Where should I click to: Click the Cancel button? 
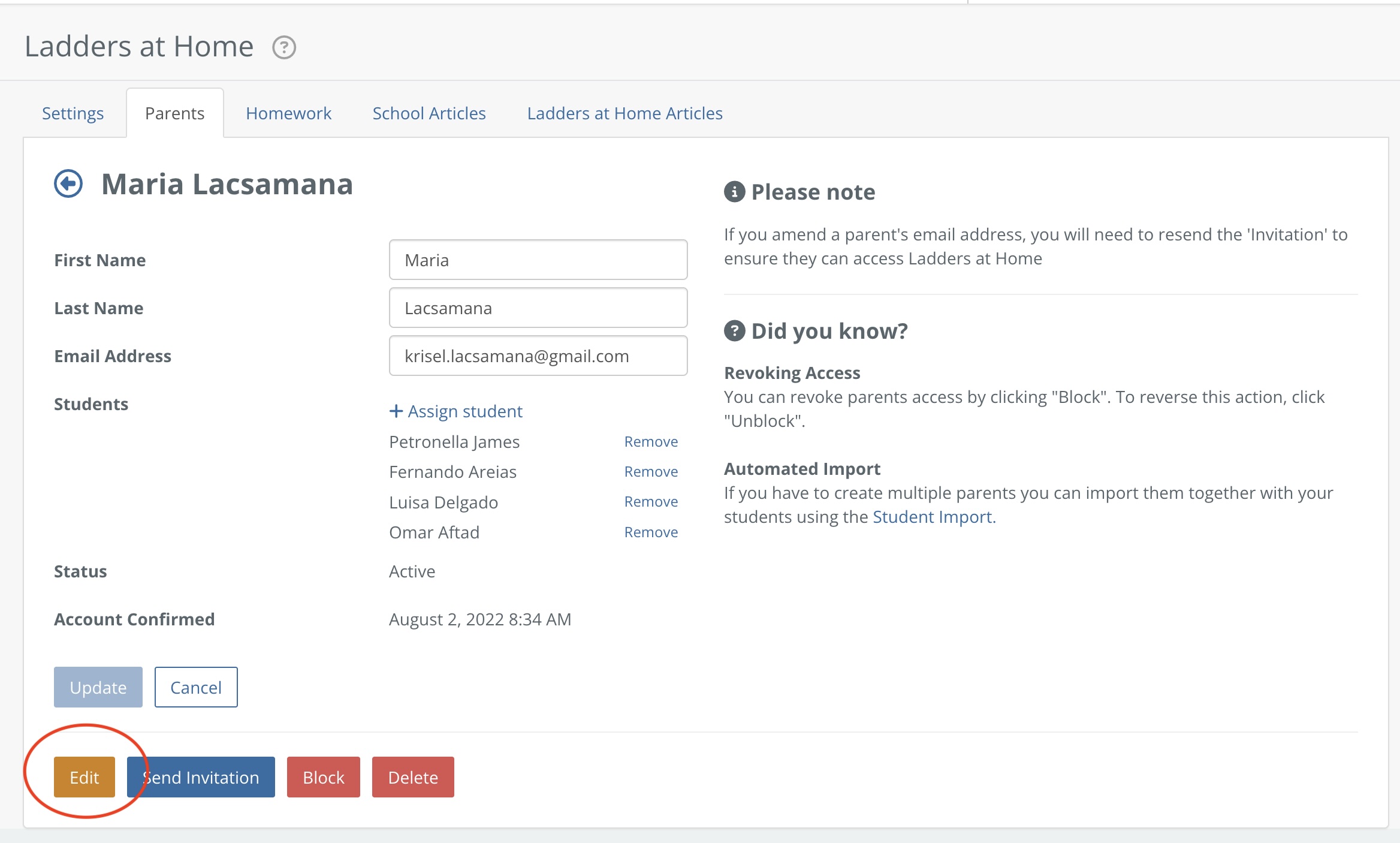[x=196, y=687]
